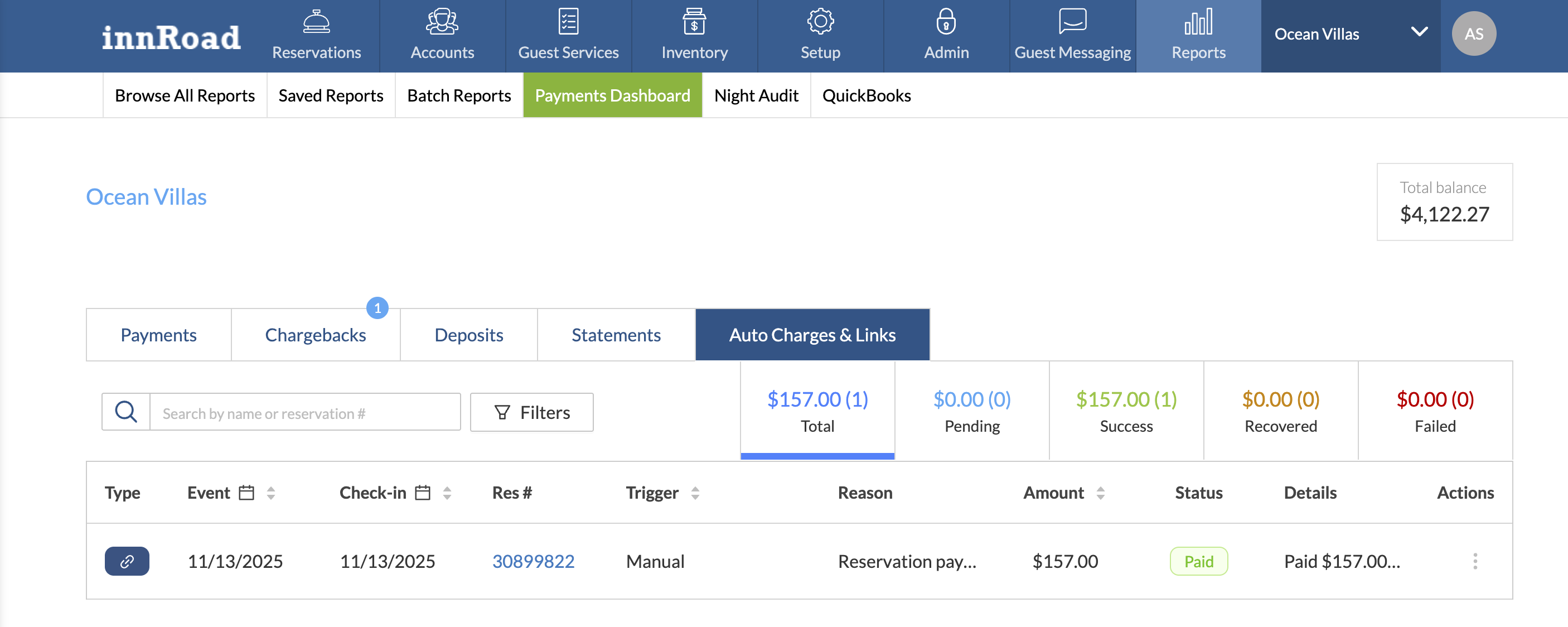This screenshot has height=627, width=1568.
Task: Switch to the Chargebacks tab
Action: [x=315, y=335]
